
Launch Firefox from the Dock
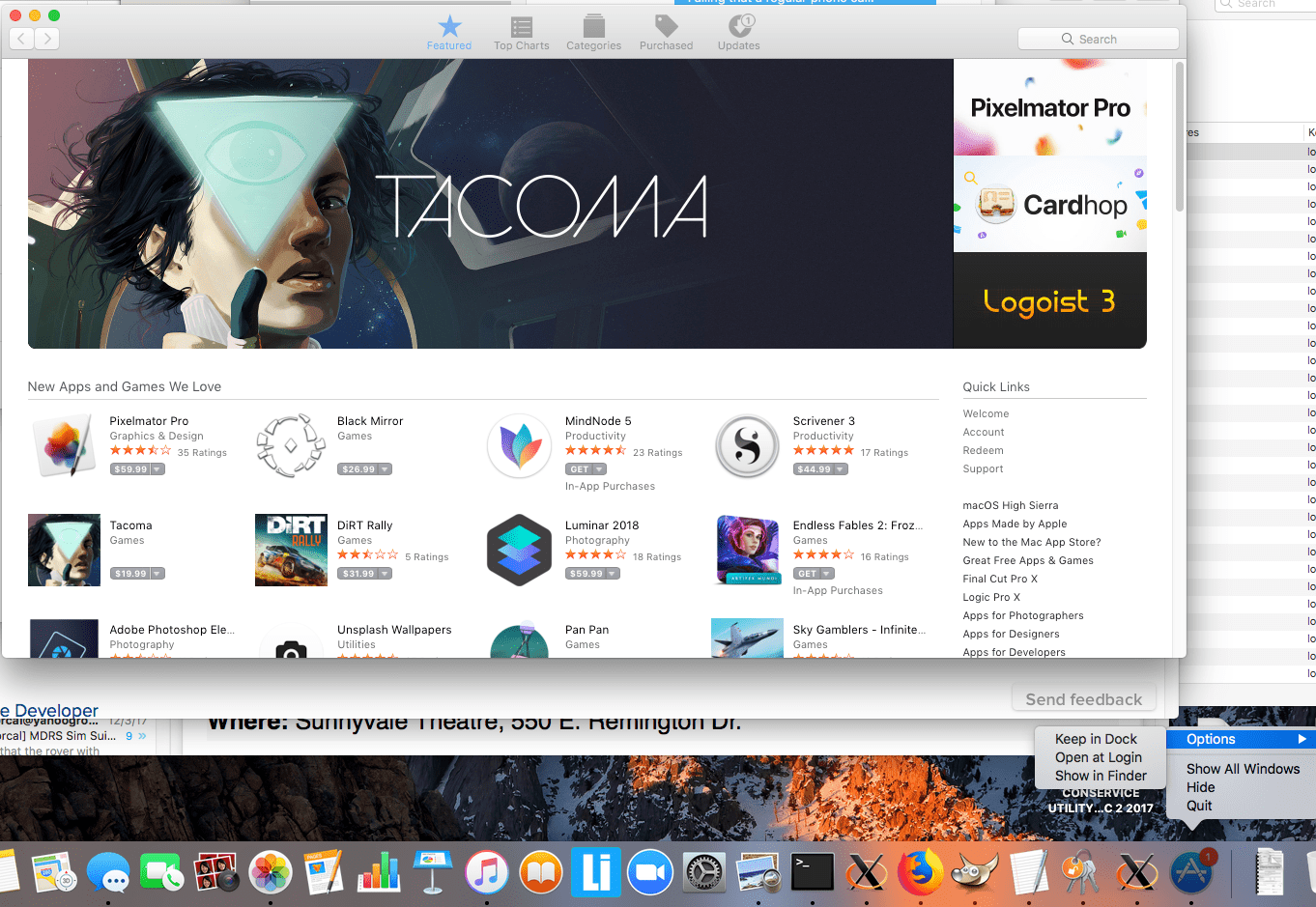pyautogui.click(x=921, y=873)
